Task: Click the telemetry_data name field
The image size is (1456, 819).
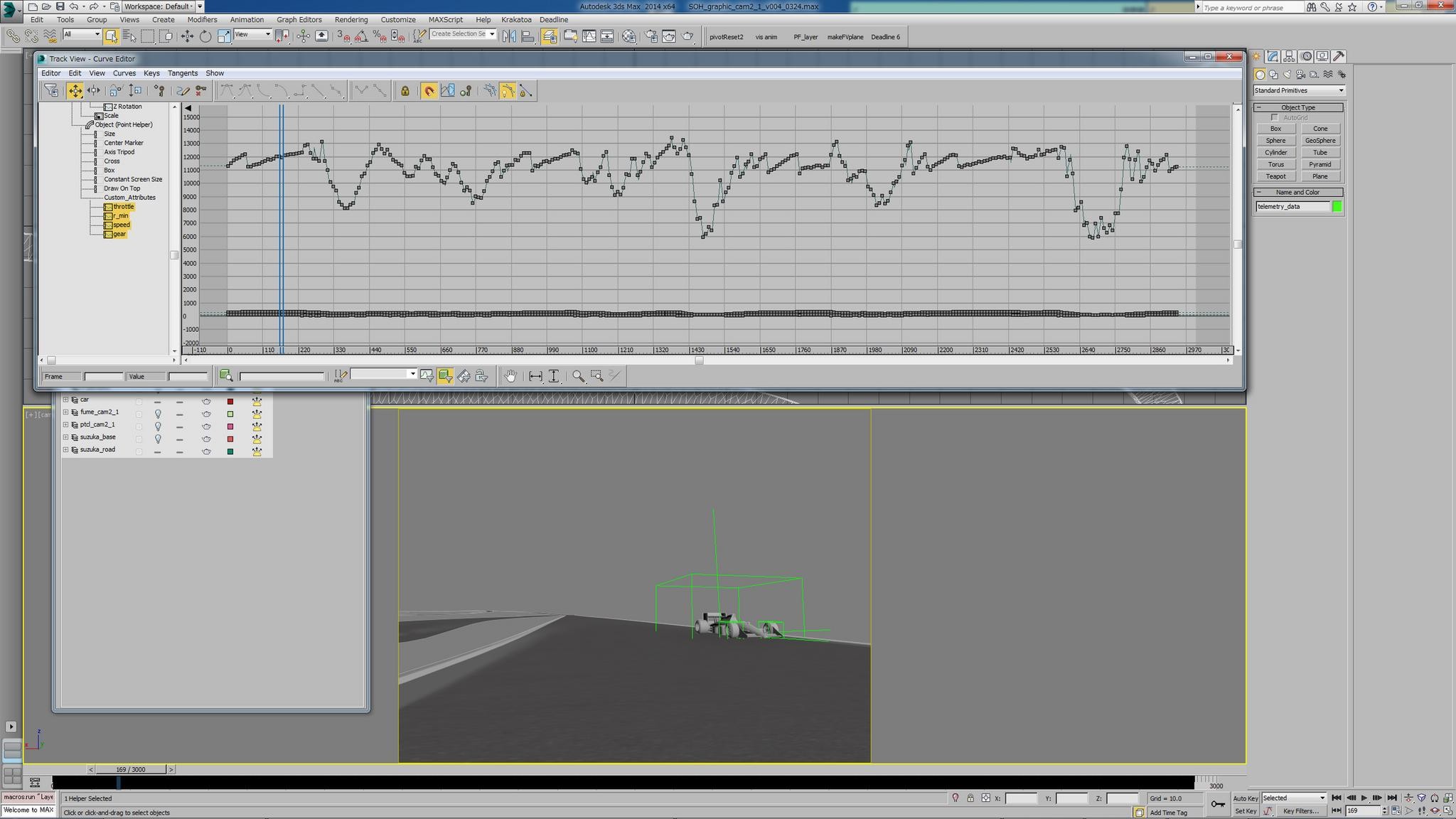Action: [x=1292, y=206]
